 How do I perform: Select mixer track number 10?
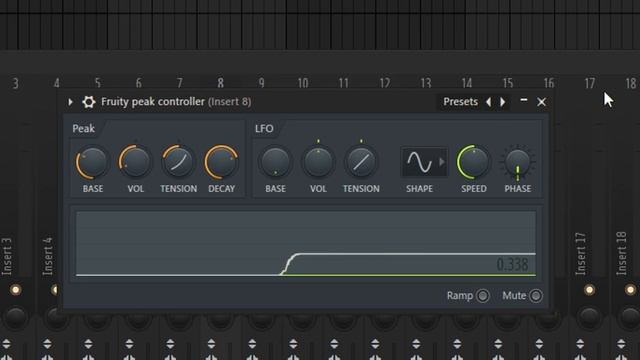(x=302, y=83)
